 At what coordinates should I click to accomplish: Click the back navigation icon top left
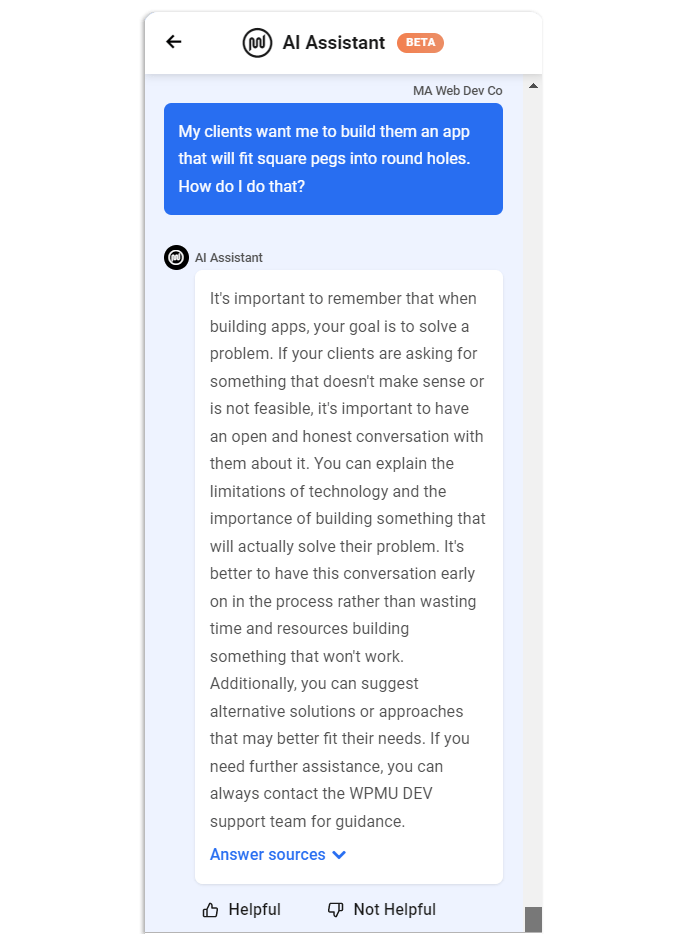173,42
